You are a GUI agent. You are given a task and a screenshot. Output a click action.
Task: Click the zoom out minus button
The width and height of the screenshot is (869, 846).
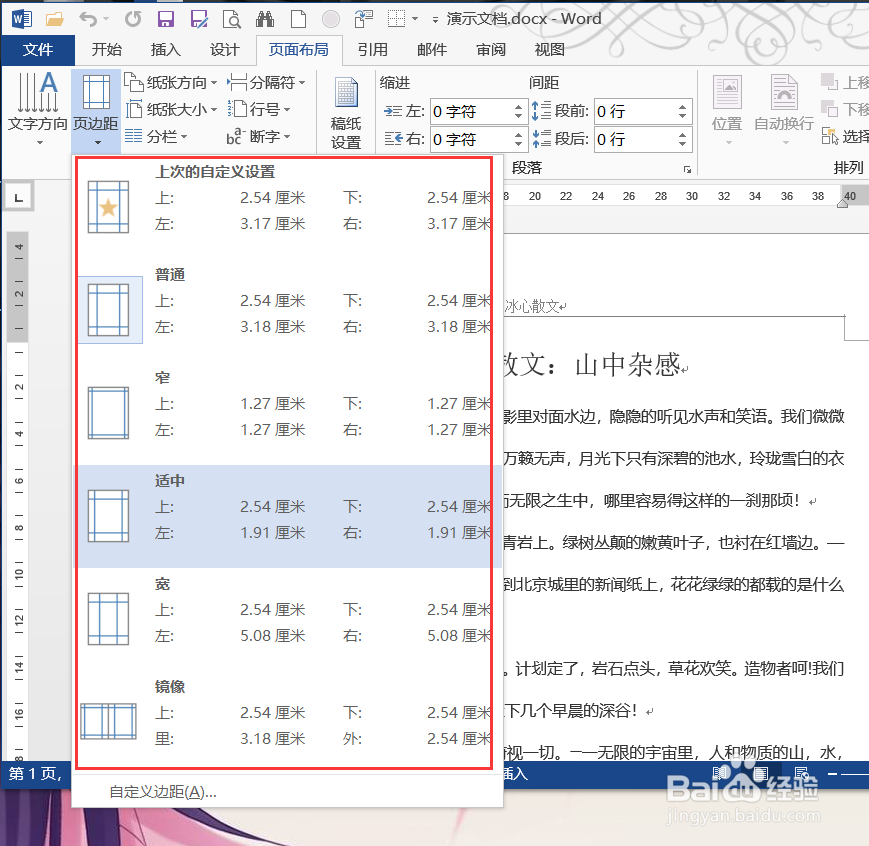832,773
